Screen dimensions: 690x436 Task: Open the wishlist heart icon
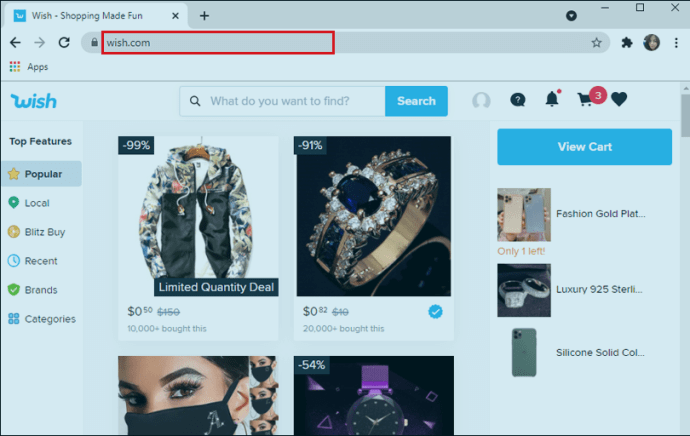tap(619, 100)
